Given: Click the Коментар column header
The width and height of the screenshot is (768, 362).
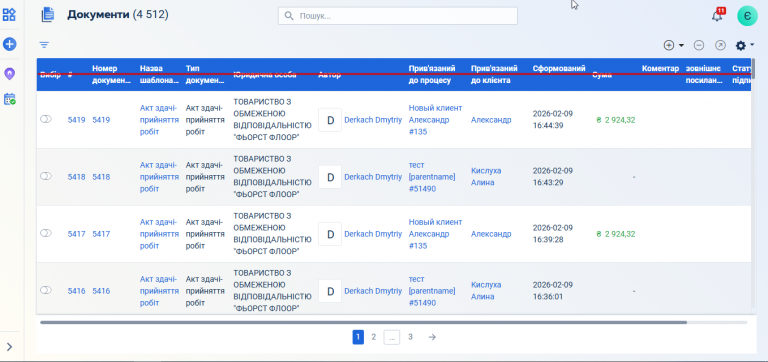Looking at the screenshot, I should (660, 69).
